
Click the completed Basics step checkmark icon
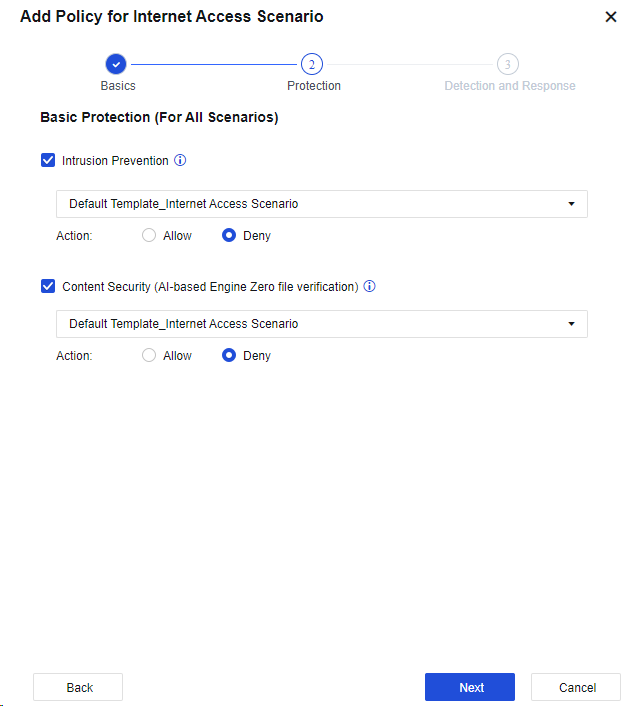tap(116, 64)
